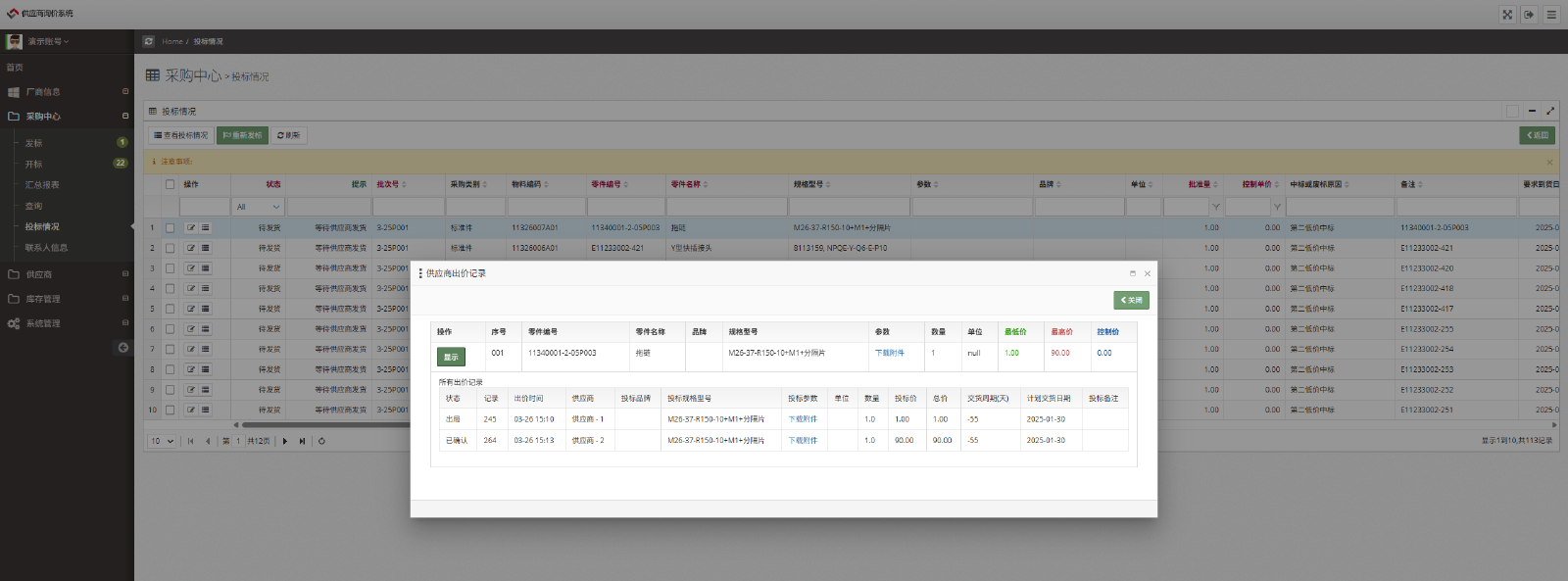
Task: Expand the 演示账号 user menu
Action: (48, 41)
